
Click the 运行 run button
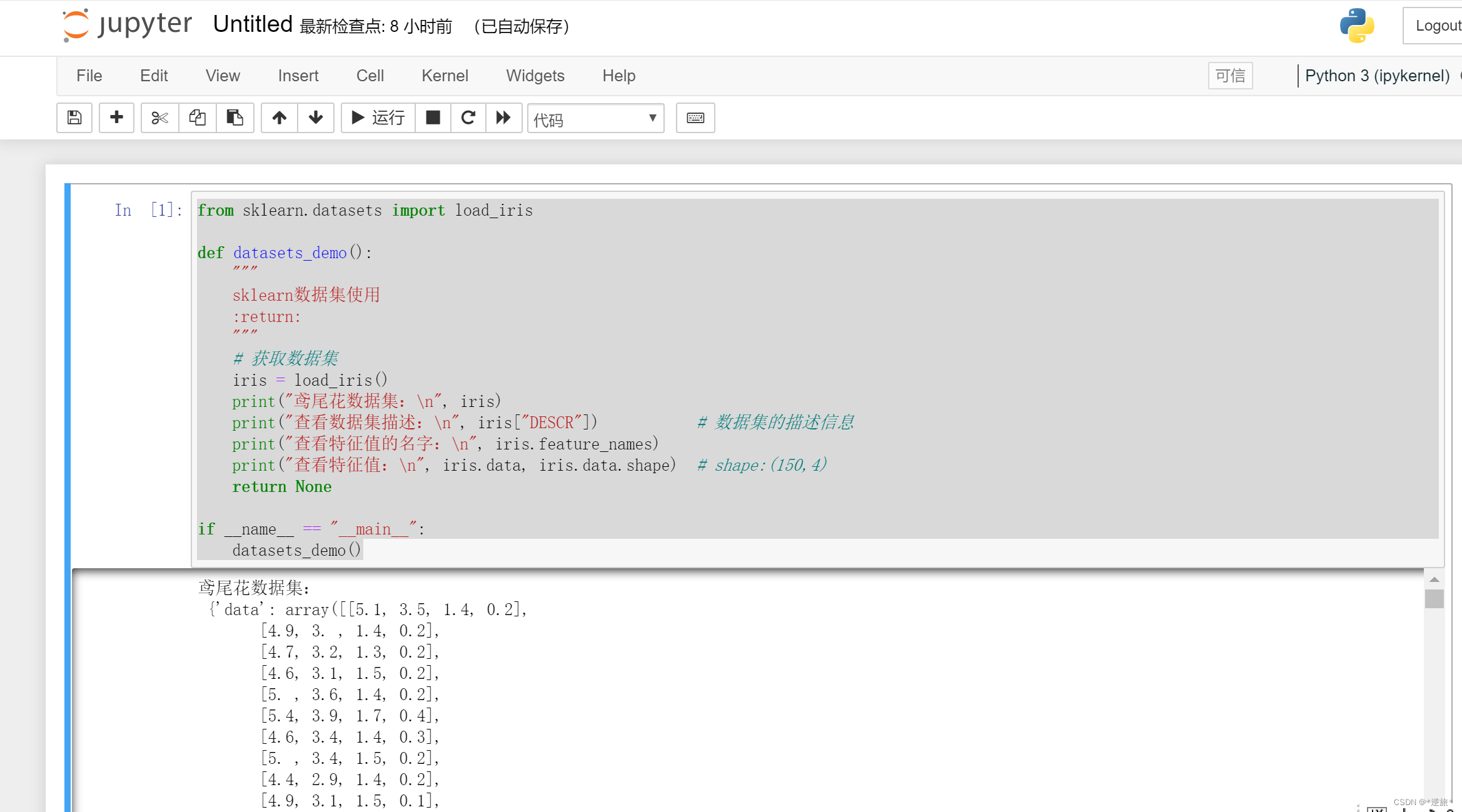point(378,118)
